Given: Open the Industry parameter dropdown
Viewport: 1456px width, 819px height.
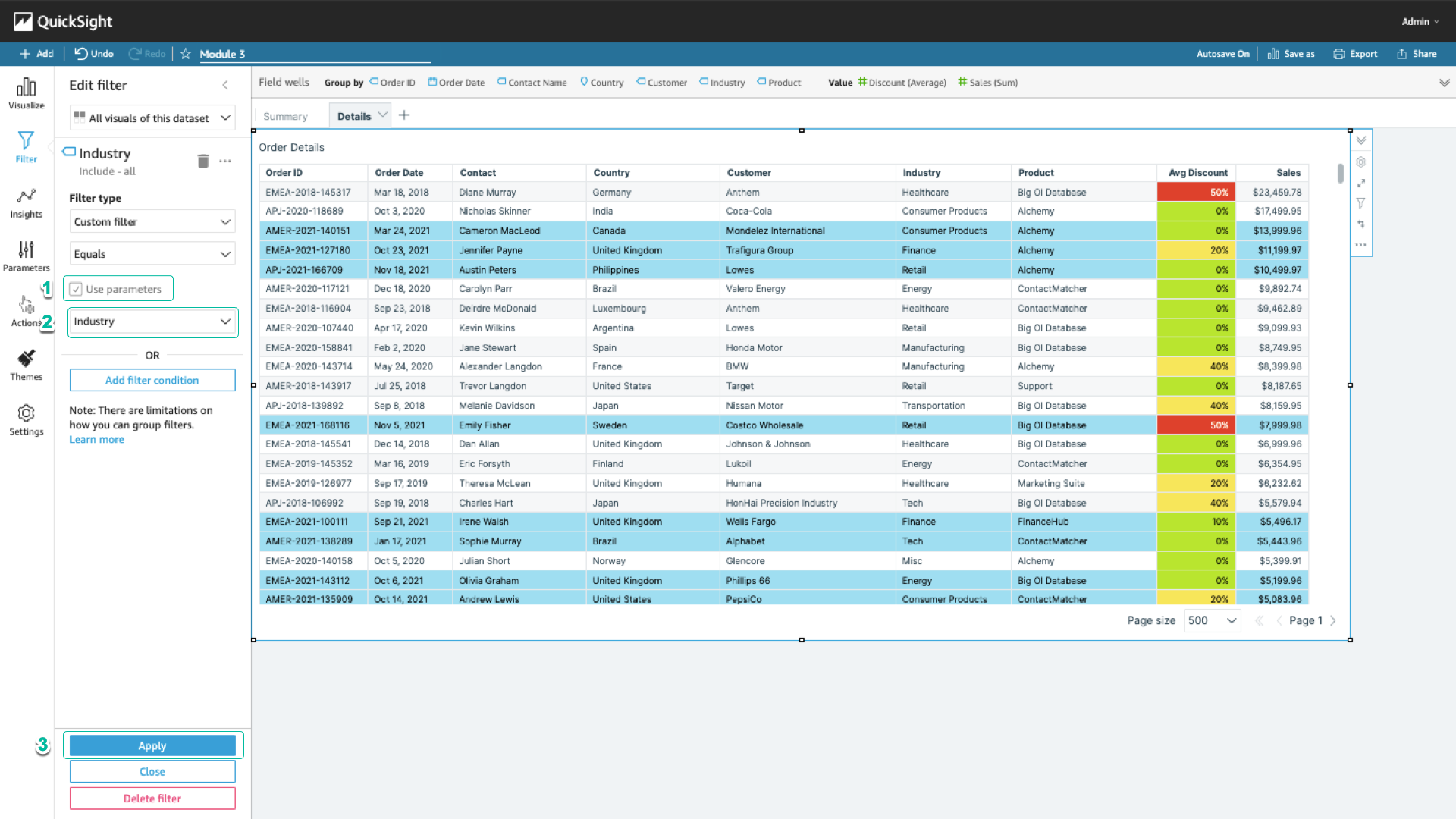Looking at the screenshot, I should coord(152,322).
